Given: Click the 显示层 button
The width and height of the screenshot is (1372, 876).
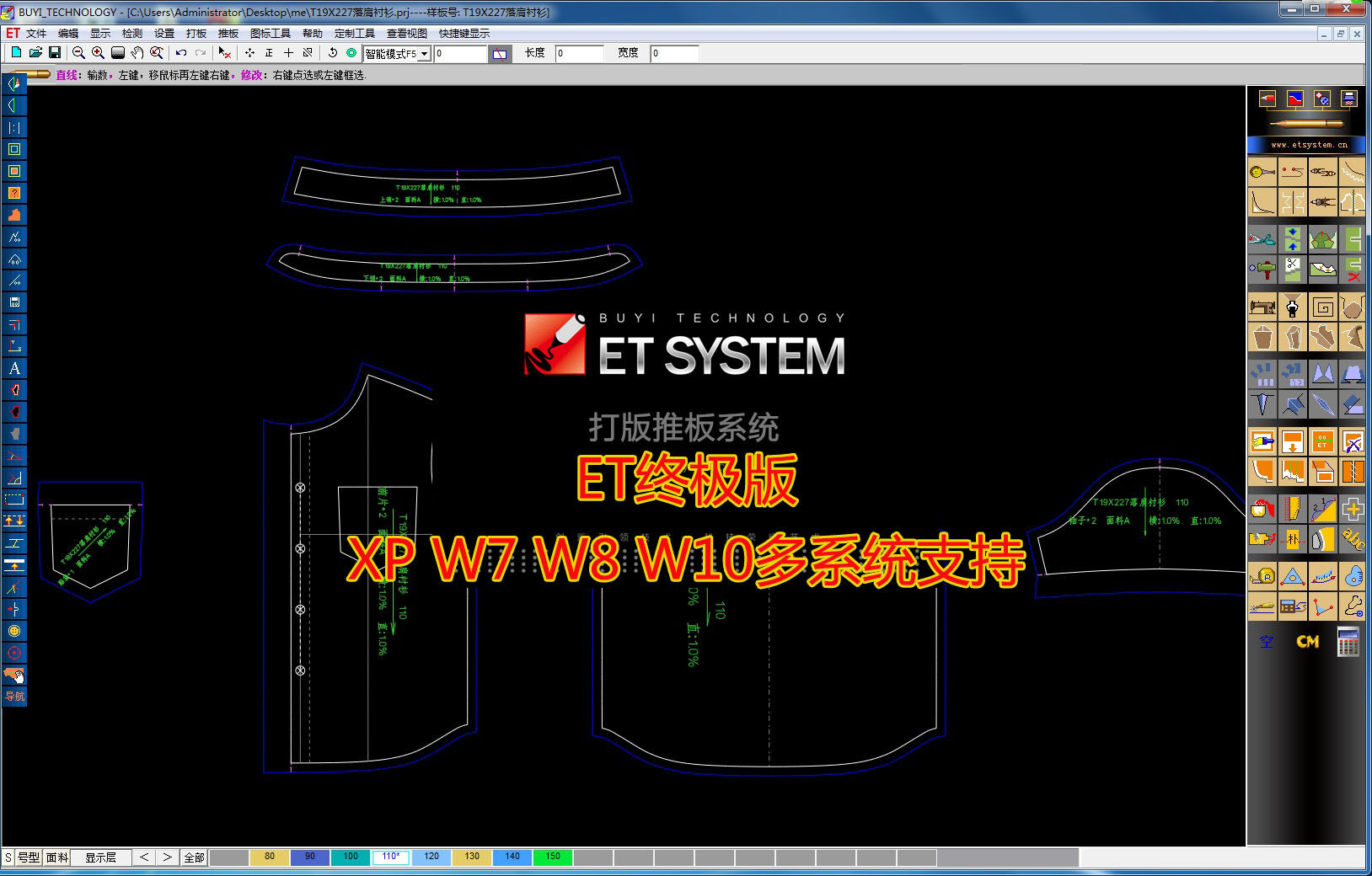Looking at the screenshot, I should pyautogui.click(x=101, y=857).
